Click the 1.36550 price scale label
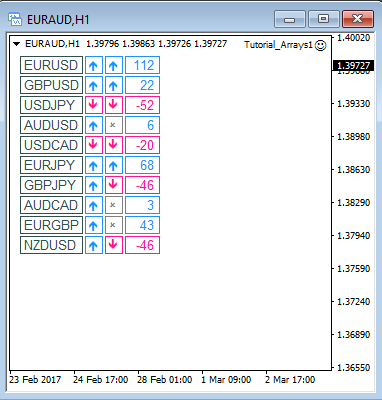Screen dimensions: 382x400 click(x=354, y=368)
